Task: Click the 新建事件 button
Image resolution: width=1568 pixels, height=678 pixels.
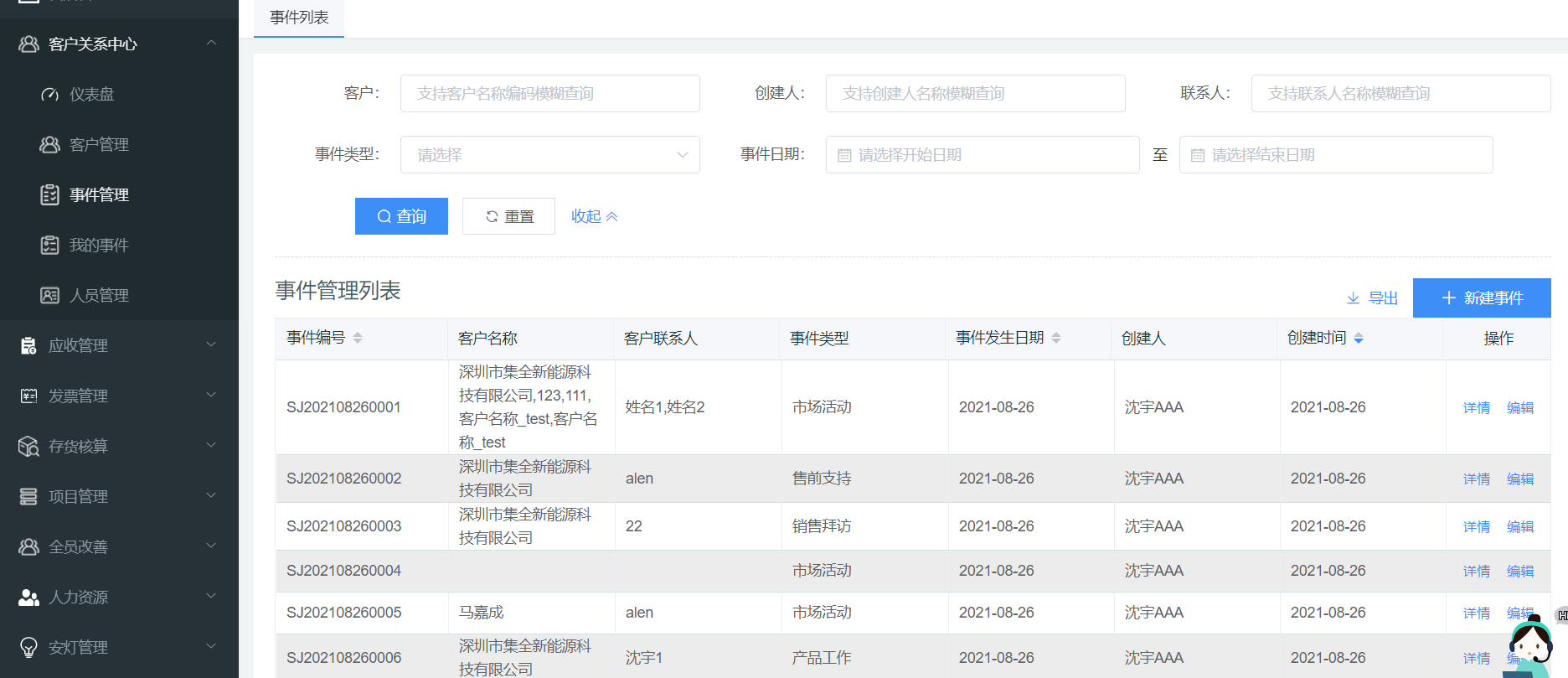Action: pos(1481,298)
